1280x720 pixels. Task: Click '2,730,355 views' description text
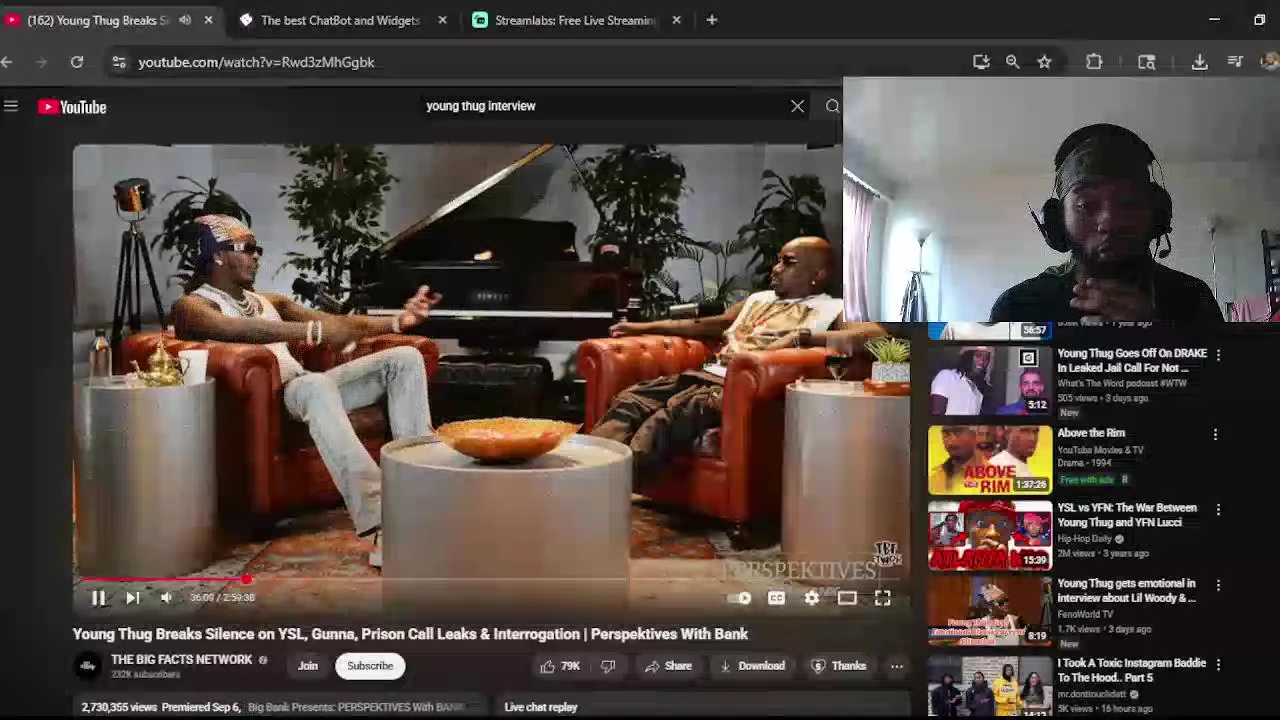[119, 707]
